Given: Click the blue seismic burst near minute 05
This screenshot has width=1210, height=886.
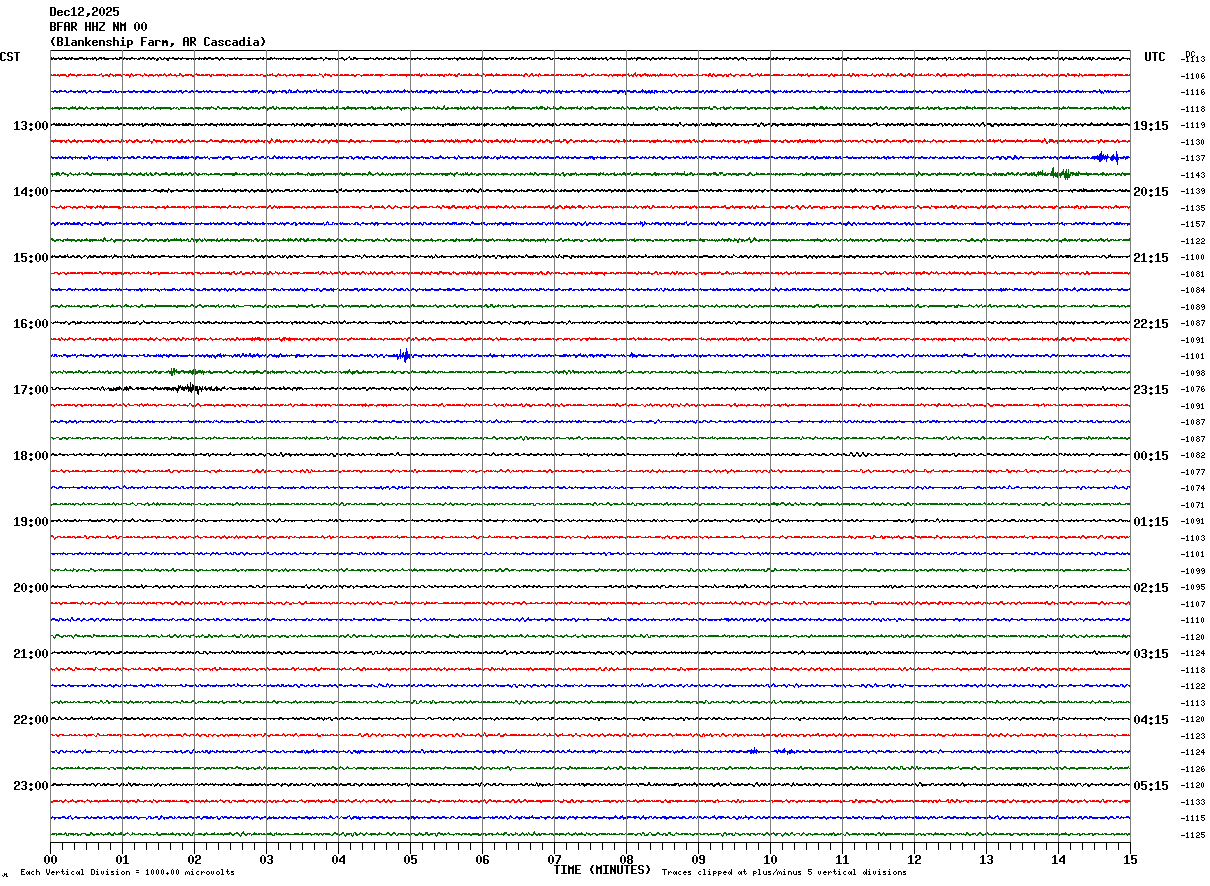Looking at the screenshot, I should pyautogui.click(x=404, y=355).
